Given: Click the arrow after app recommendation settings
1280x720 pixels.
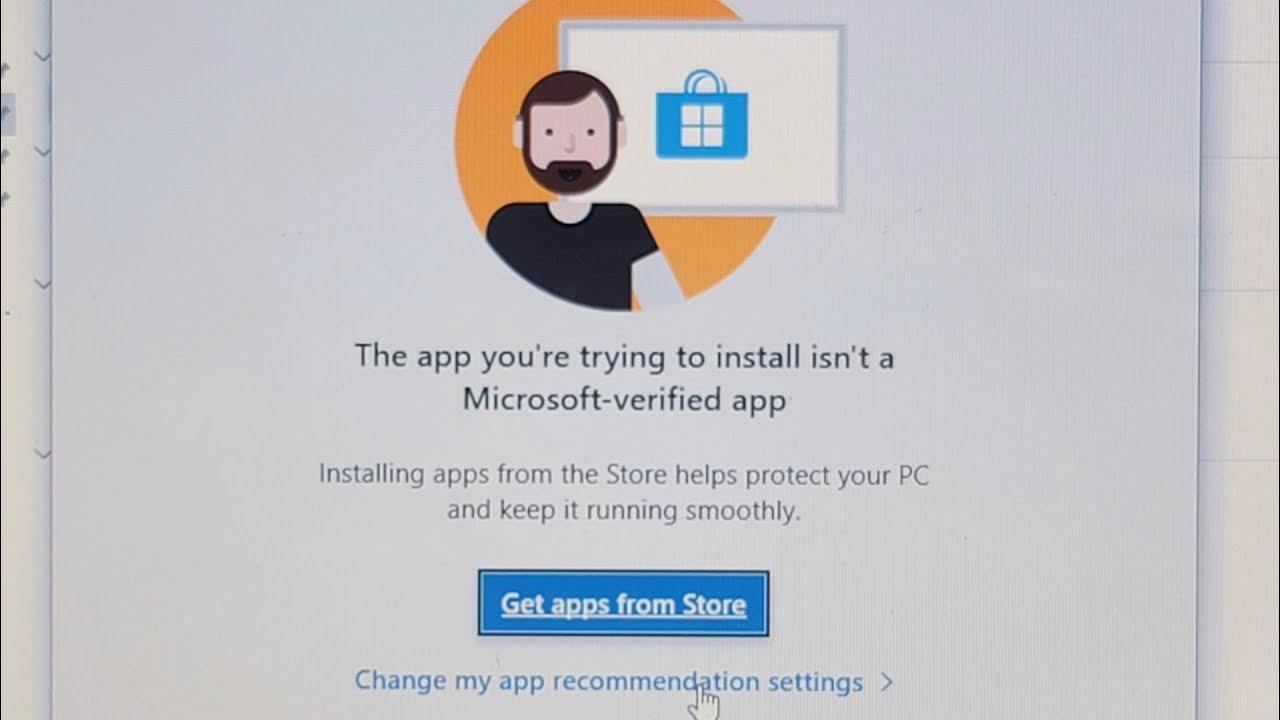Looking at the screenshot, I should tap(886, 682).
